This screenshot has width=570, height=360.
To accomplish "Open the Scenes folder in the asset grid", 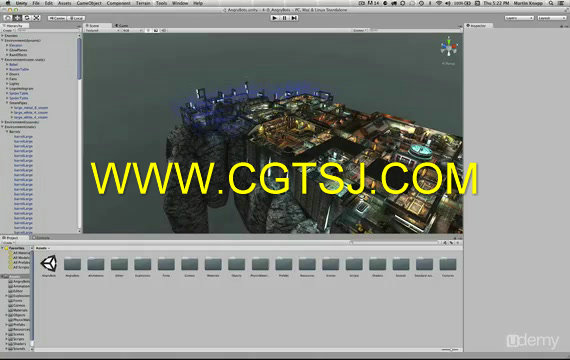I will tap(330, 266).
